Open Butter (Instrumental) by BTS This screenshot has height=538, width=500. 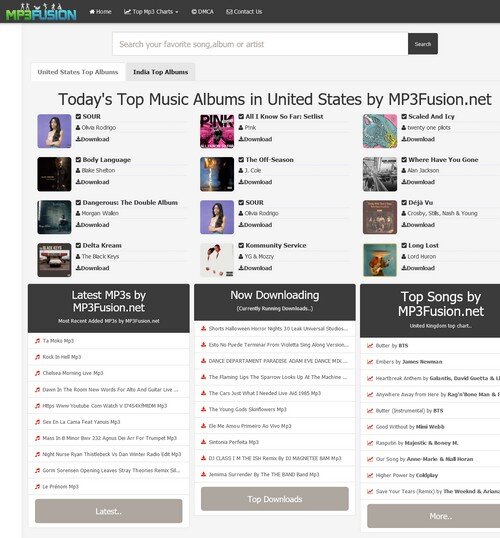click(x=409, y=411)
